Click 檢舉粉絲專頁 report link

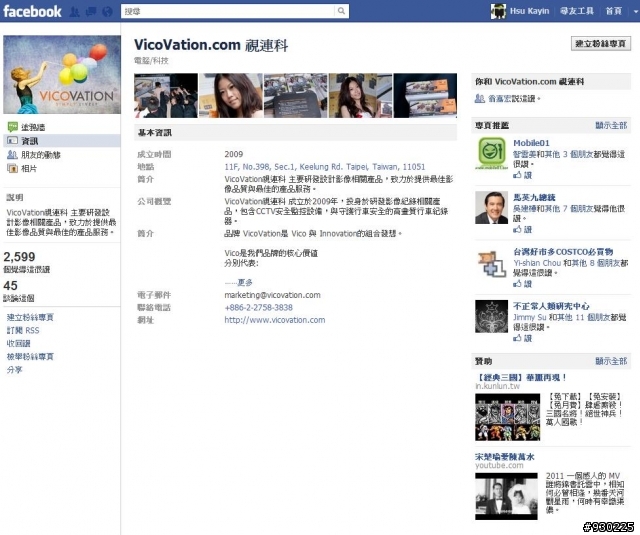[30, 357]
